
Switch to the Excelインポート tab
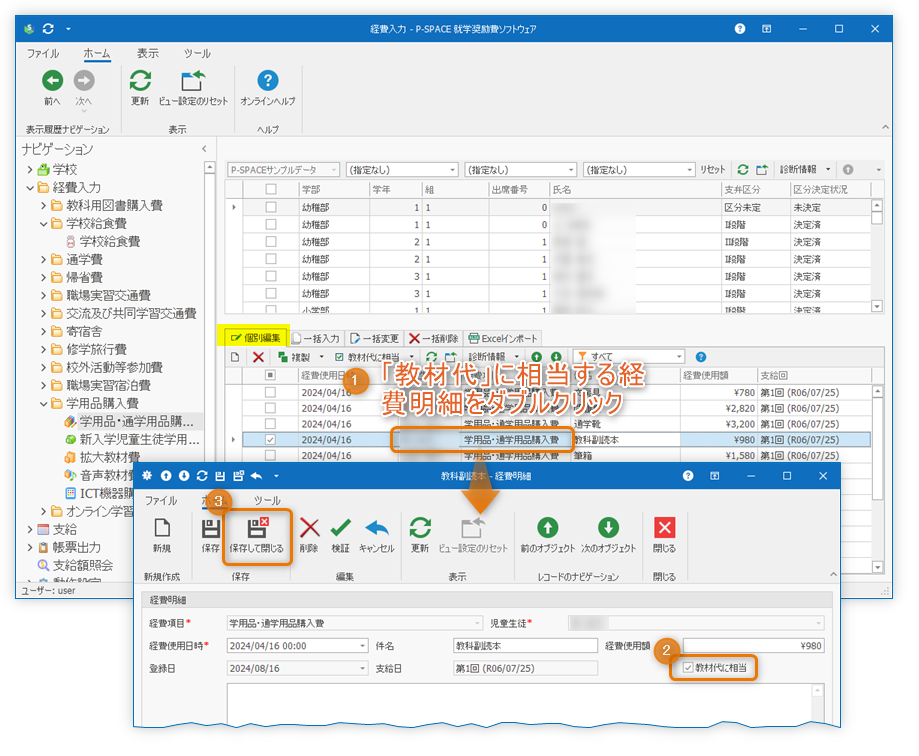503,338
